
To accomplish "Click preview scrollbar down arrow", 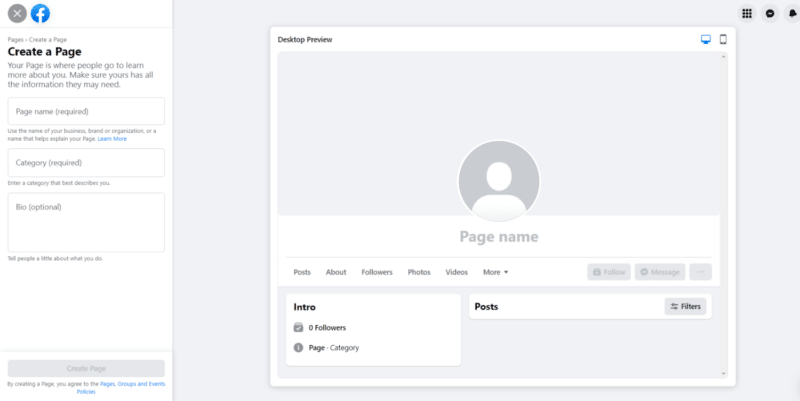I will pyautogui.click(x=723, y=373).
